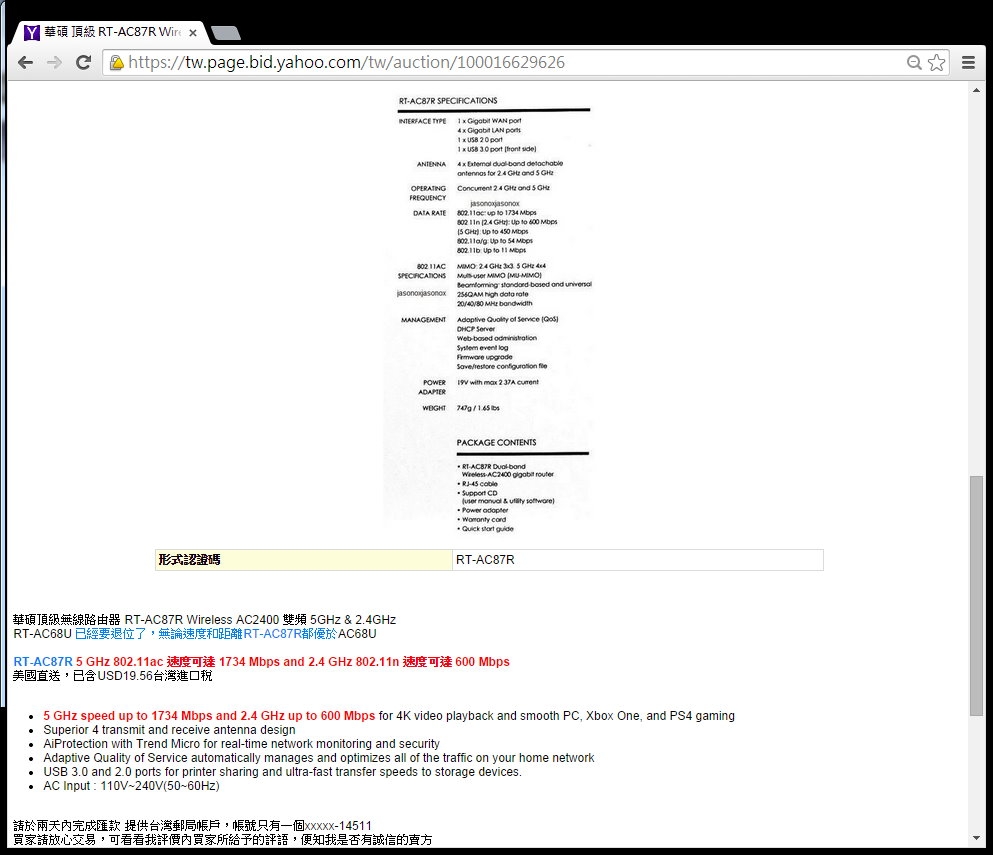Image resolution: width=993 pixels, height=855 pixels.
Task: Click the AiProtection with Trend Micro bullet
Action: (241, 744)
